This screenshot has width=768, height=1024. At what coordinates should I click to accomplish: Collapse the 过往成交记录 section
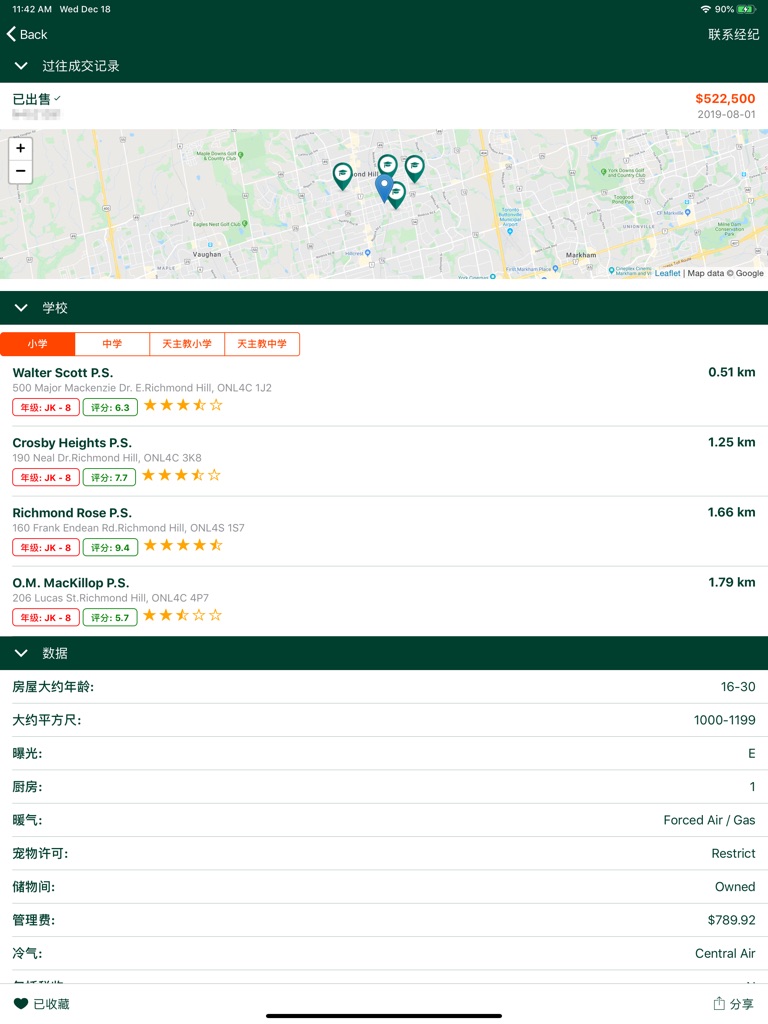click(x=21, y=66)
